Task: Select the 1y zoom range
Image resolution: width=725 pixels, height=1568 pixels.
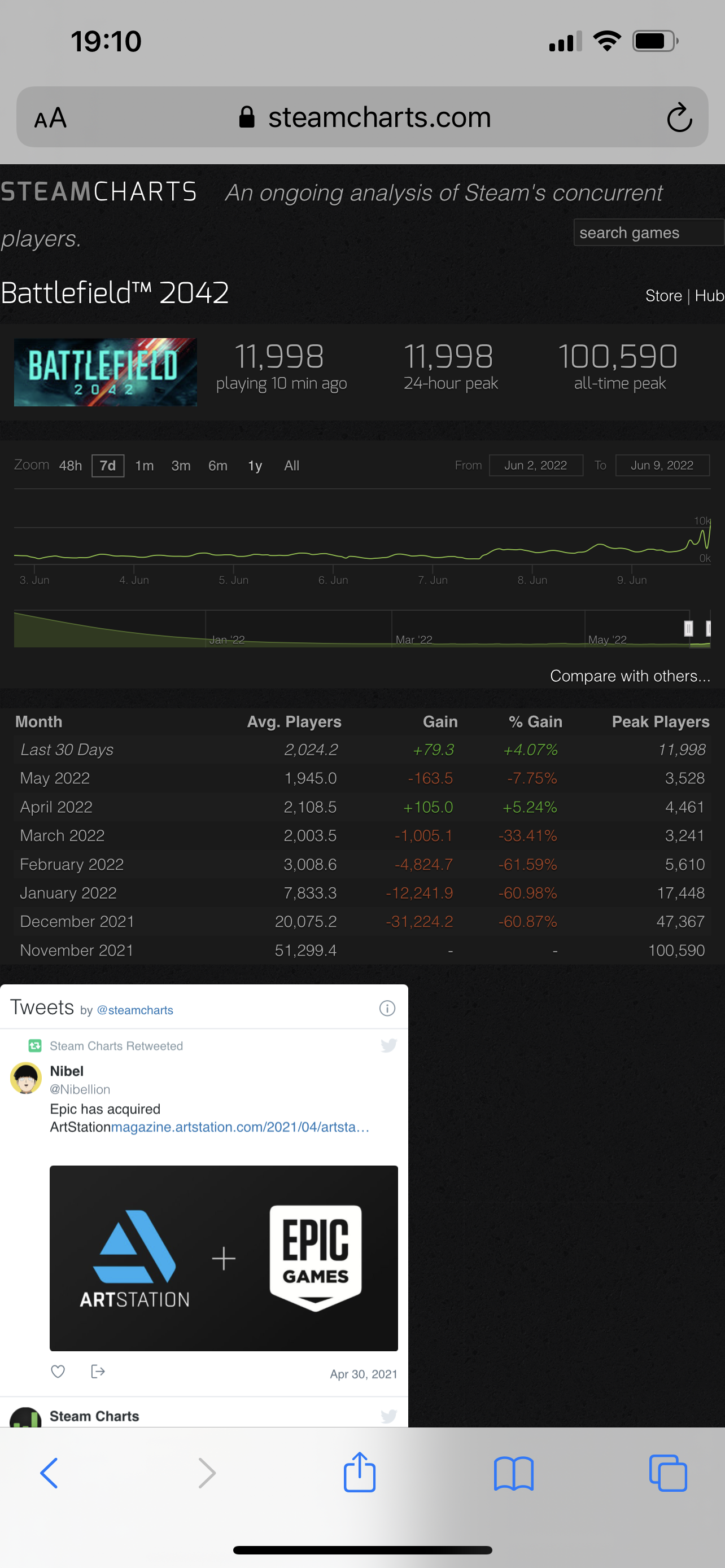Action: 255,466
